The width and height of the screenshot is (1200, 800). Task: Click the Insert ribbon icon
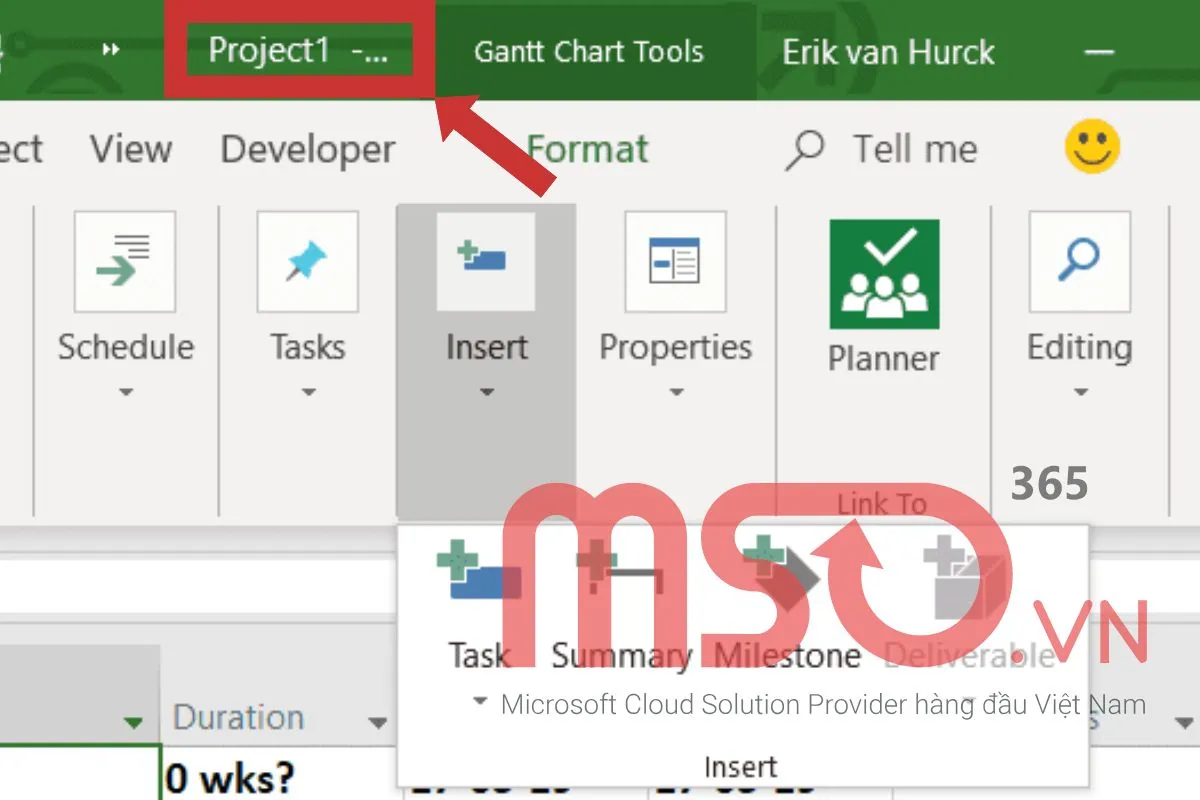(x=486, y=260)
